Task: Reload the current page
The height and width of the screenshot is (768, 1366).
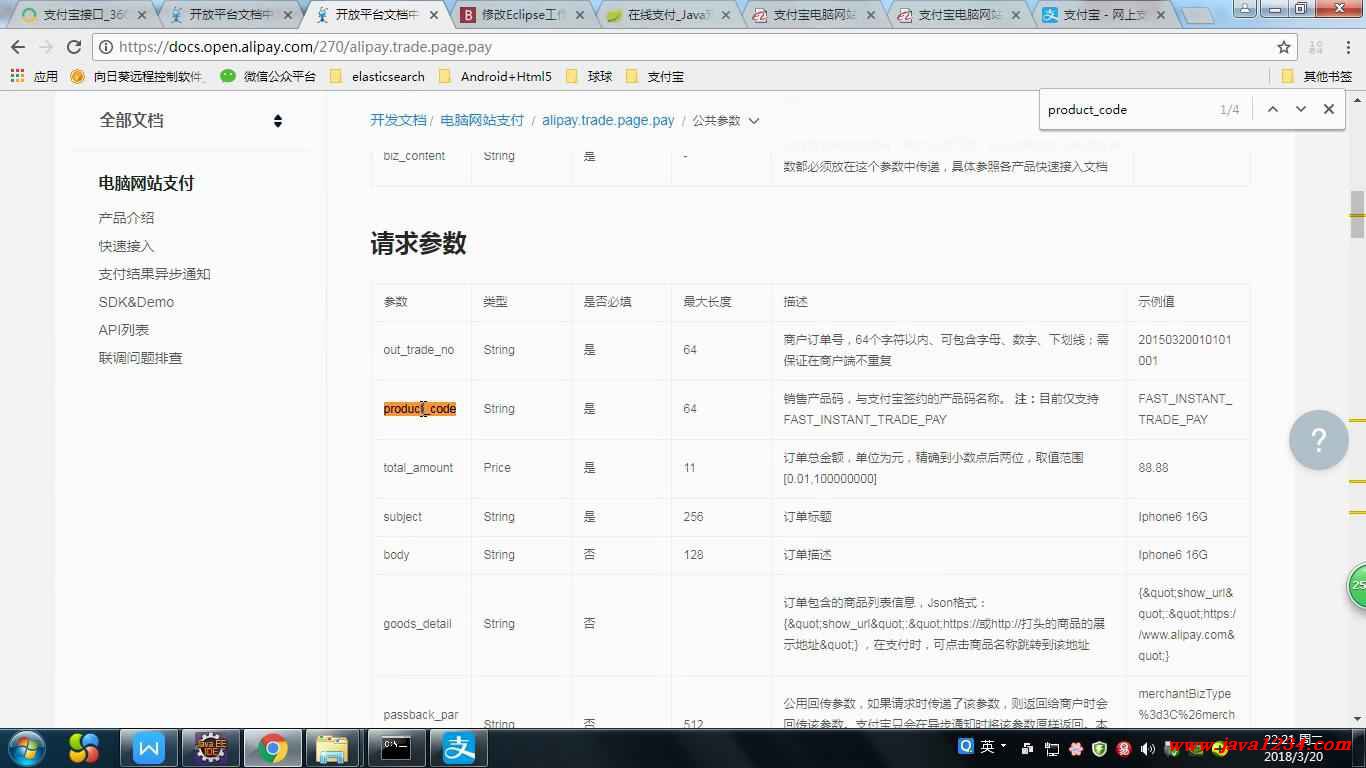Action: coord(74,47)
